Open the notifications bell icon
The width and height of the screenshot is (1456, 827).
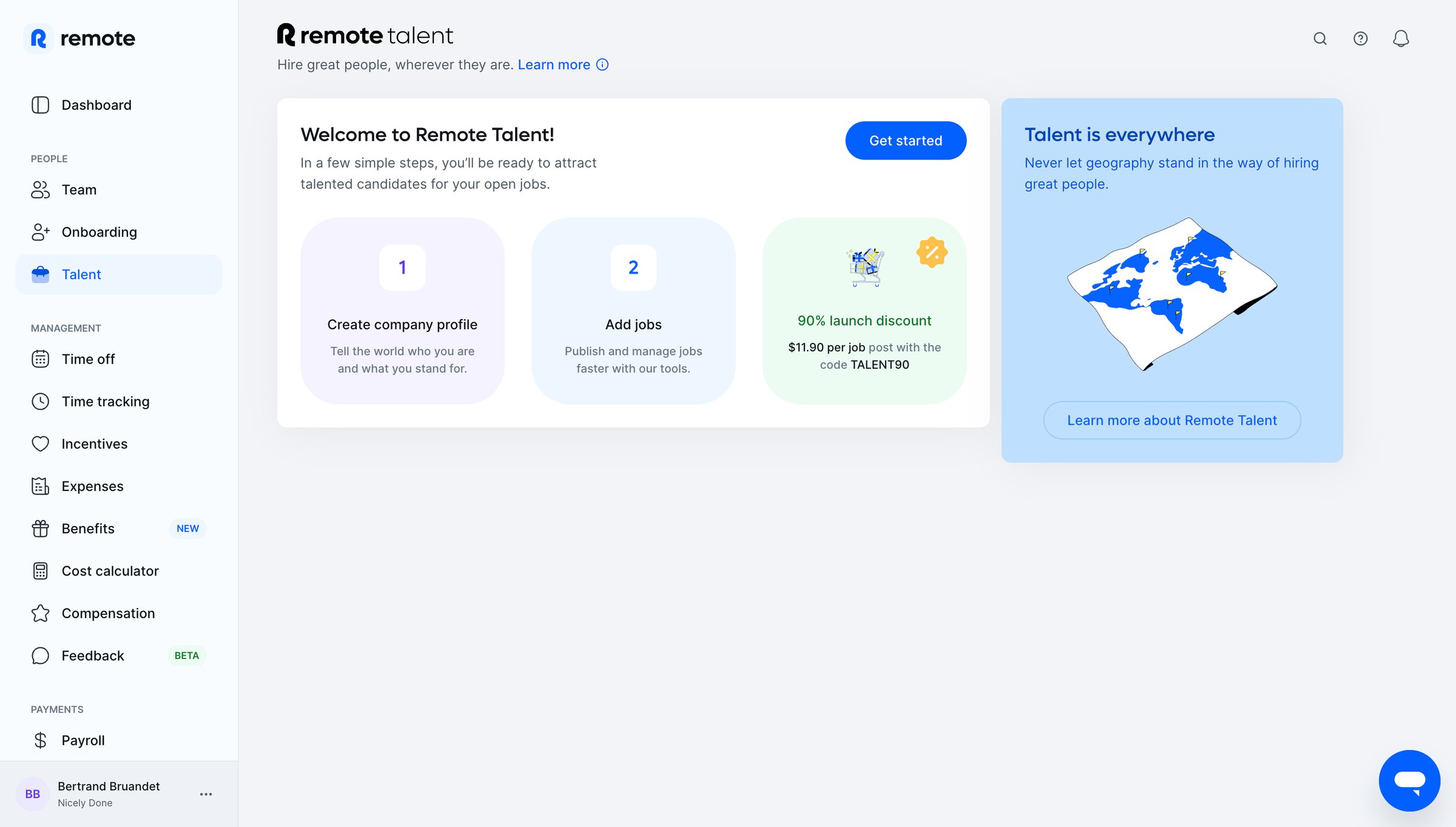1401,39
